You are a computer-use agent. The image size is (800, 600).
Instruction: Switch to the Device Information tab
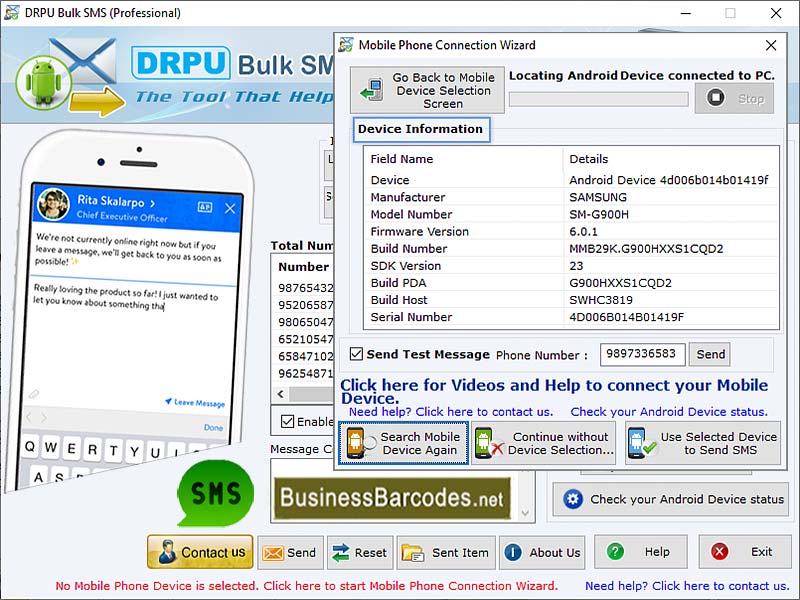click(421, 129)
